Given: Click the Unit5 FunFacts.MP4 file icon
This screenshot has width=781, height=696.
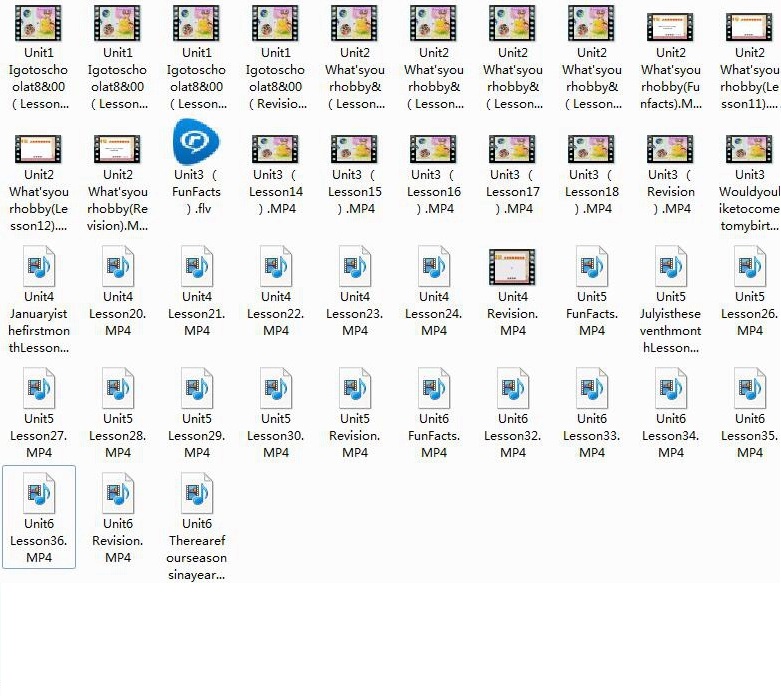Looking at the screenshot, I should point(592,267).
